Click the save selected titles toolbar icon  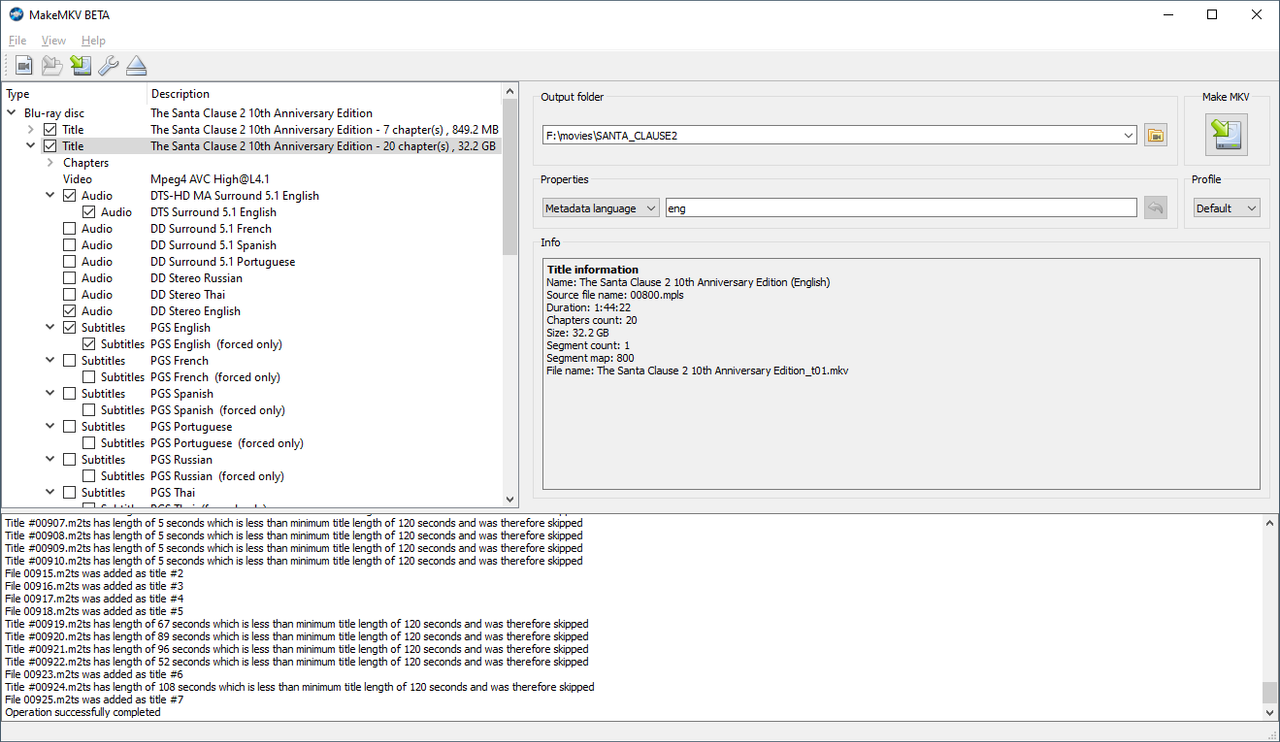coord(81,66)
